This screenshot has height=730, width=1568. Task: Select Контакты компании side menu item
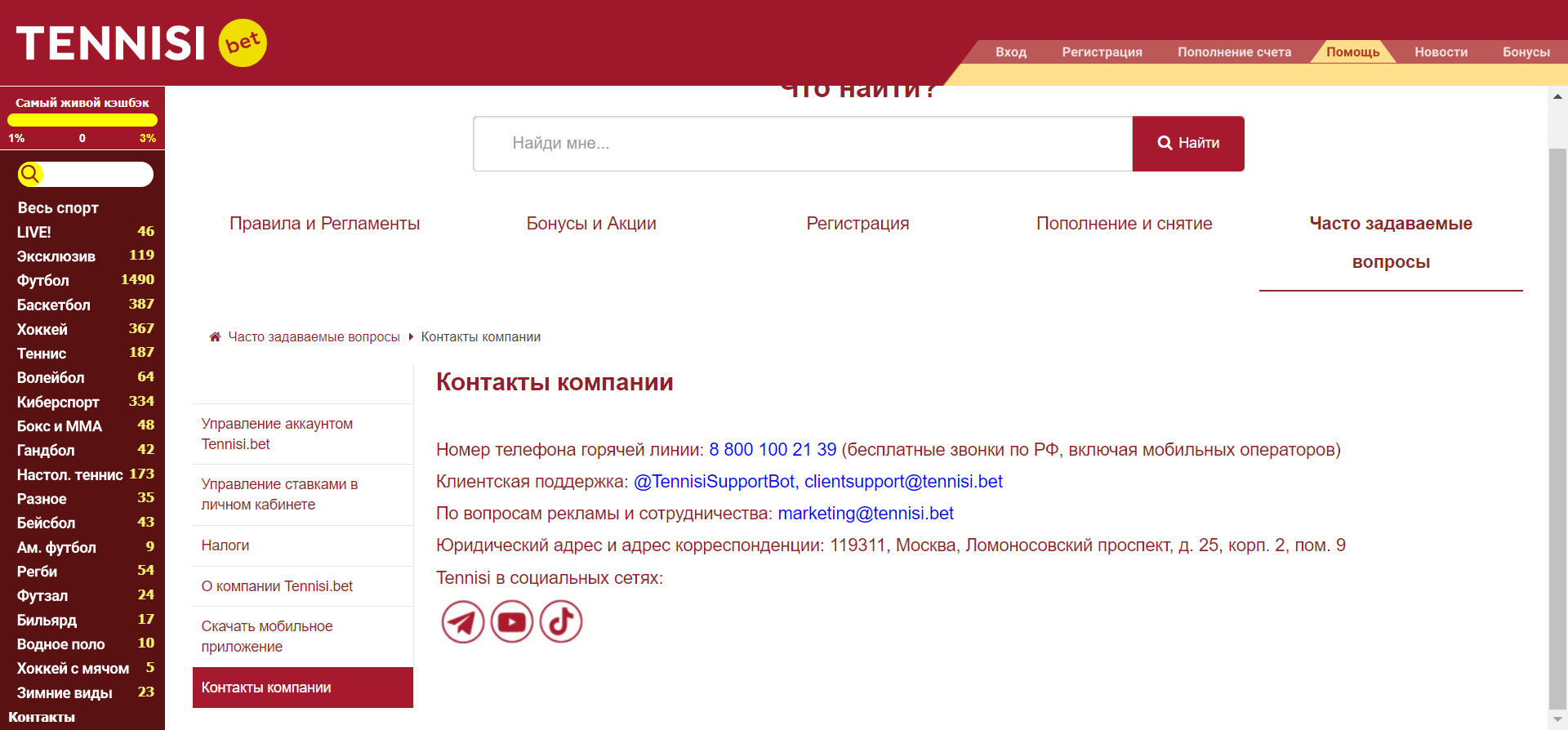pos(303,688)
